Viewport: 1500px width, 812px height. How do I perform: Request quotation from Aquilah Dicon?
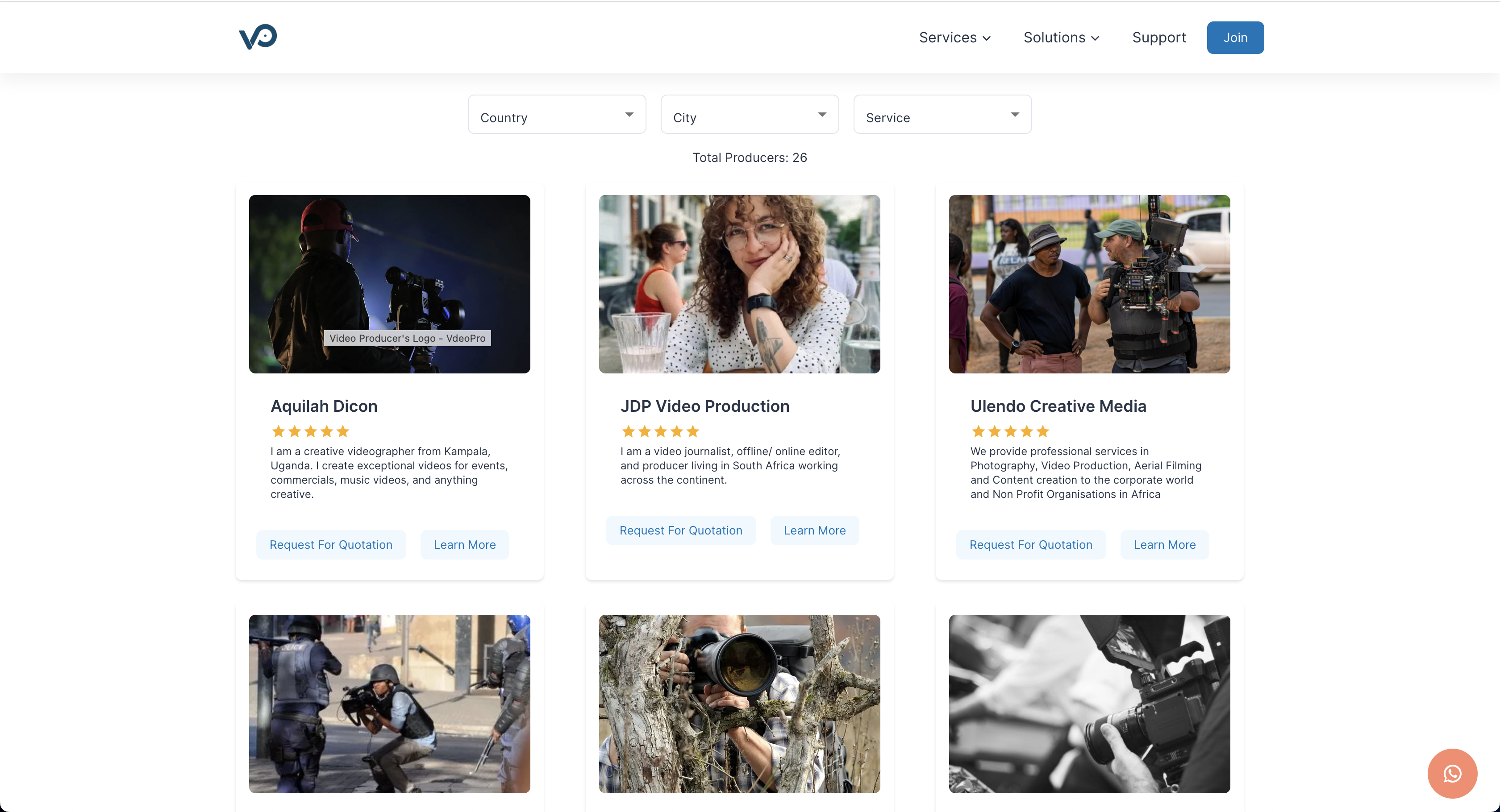(331, 544)
